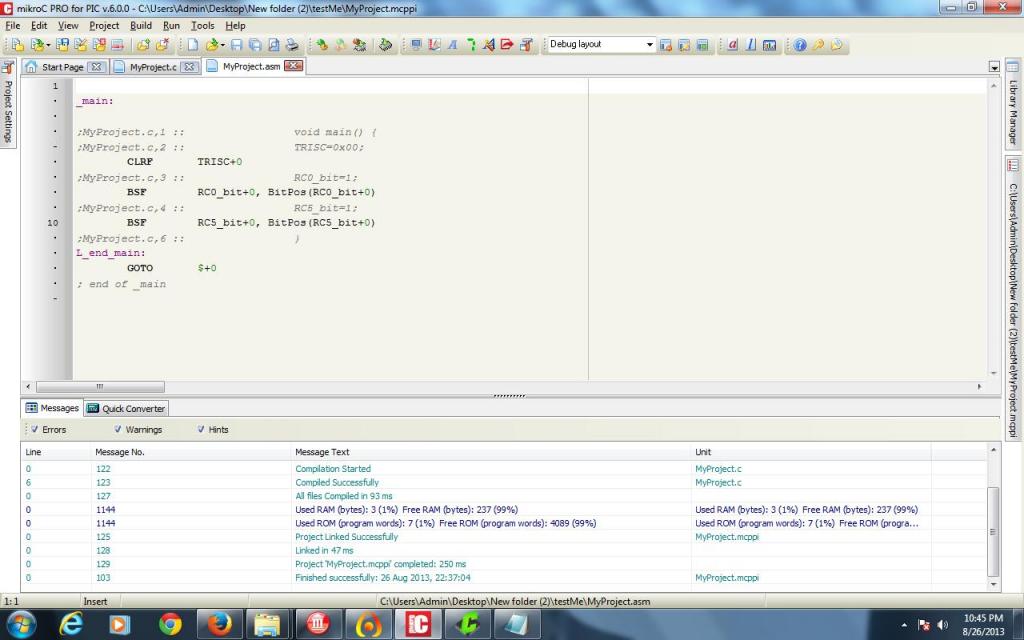Open Internet Explorer from the taskbar
Screen dimensions: 1024x640
click(71, 624)
